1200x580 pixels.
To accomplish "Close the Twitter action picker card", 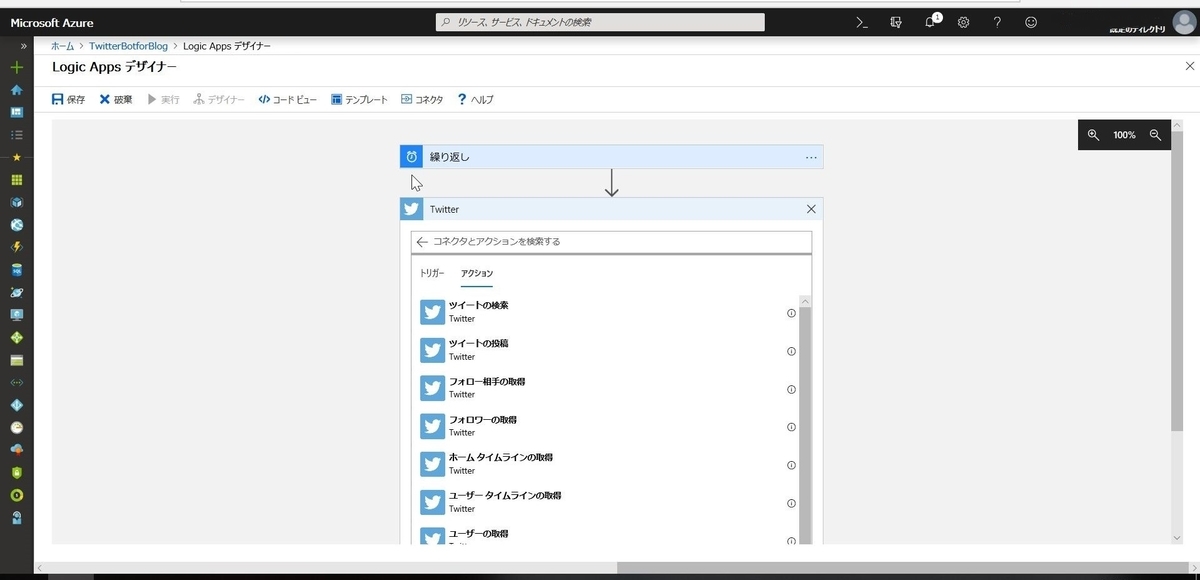I will coord(811,209).
